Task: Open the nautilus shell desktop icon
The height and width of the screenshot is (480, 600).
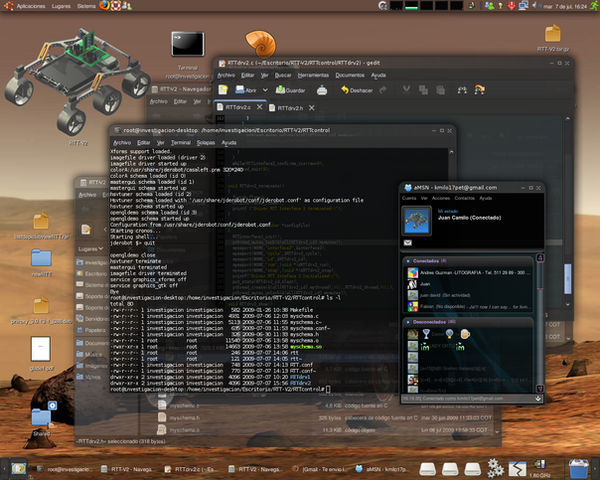Action: [x=261, y=44]
